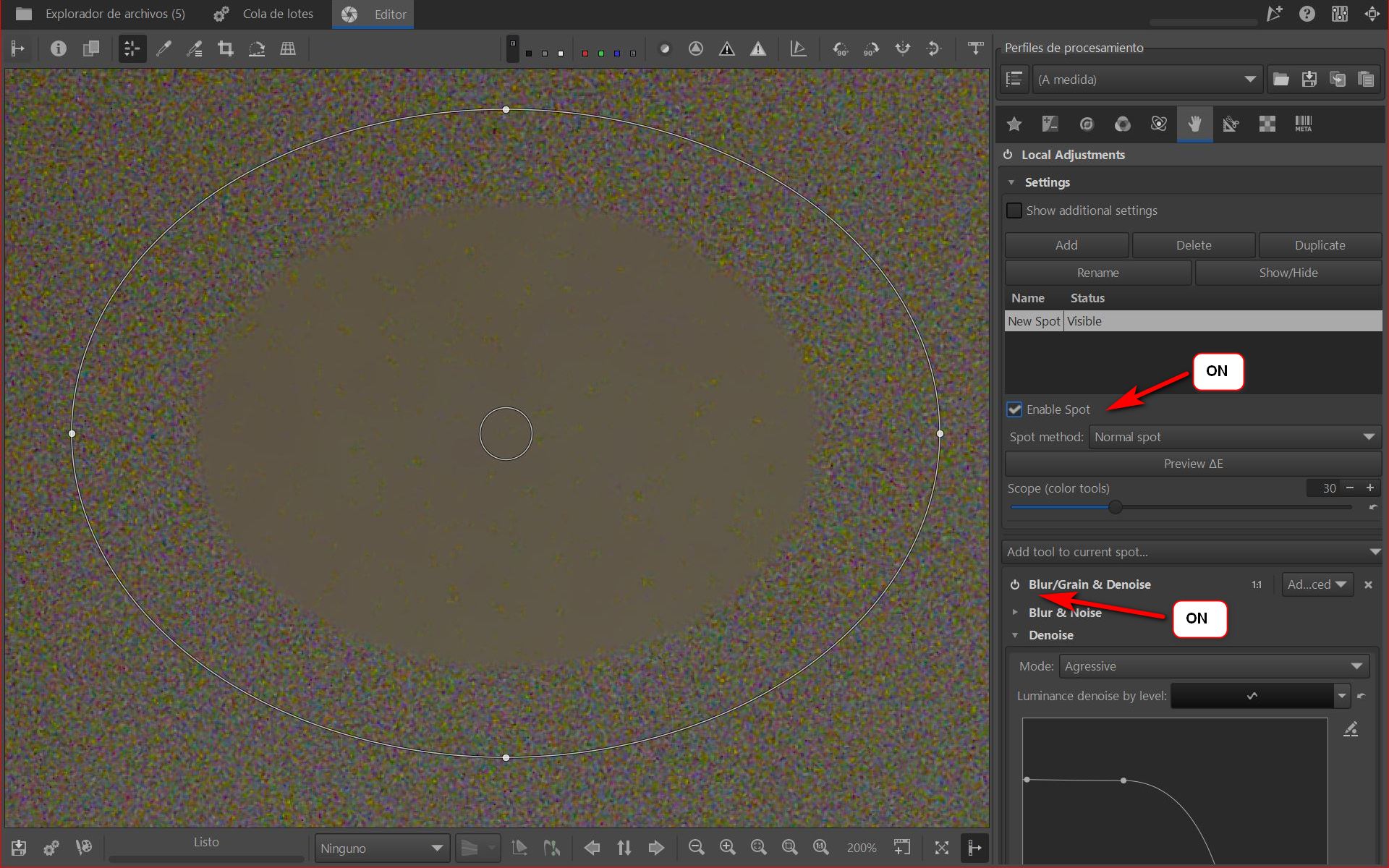
Task: Click the rotate 90° clockwise icon
Action: coord(872,48)
